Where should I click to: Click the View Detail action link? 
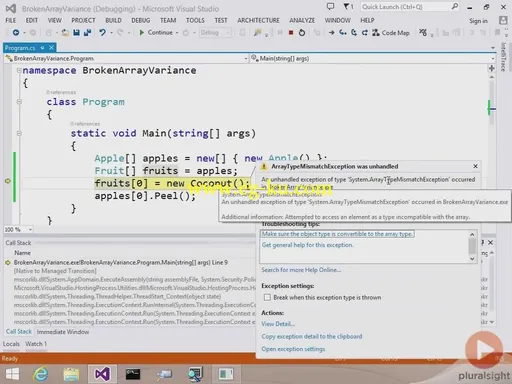tap(278, 324)
